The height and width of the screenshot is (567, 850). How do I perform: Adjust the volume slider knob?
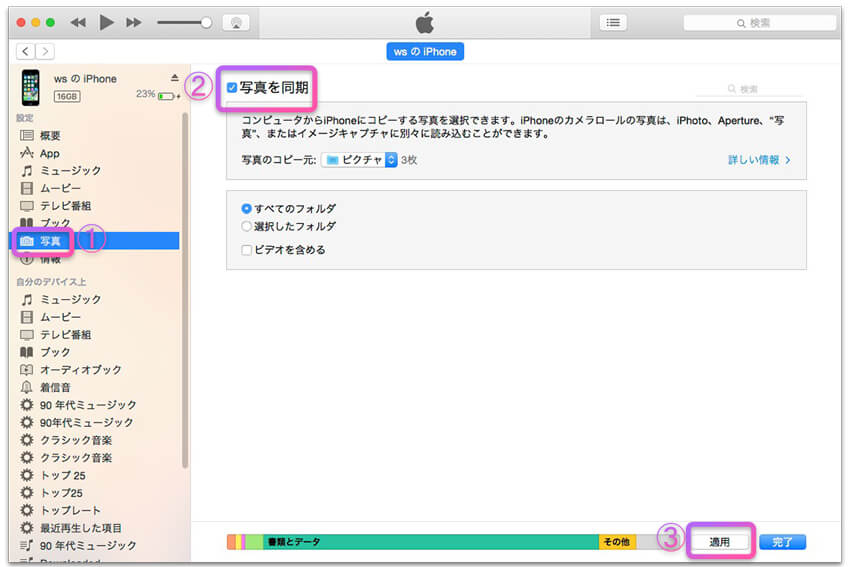pos(206,22)
